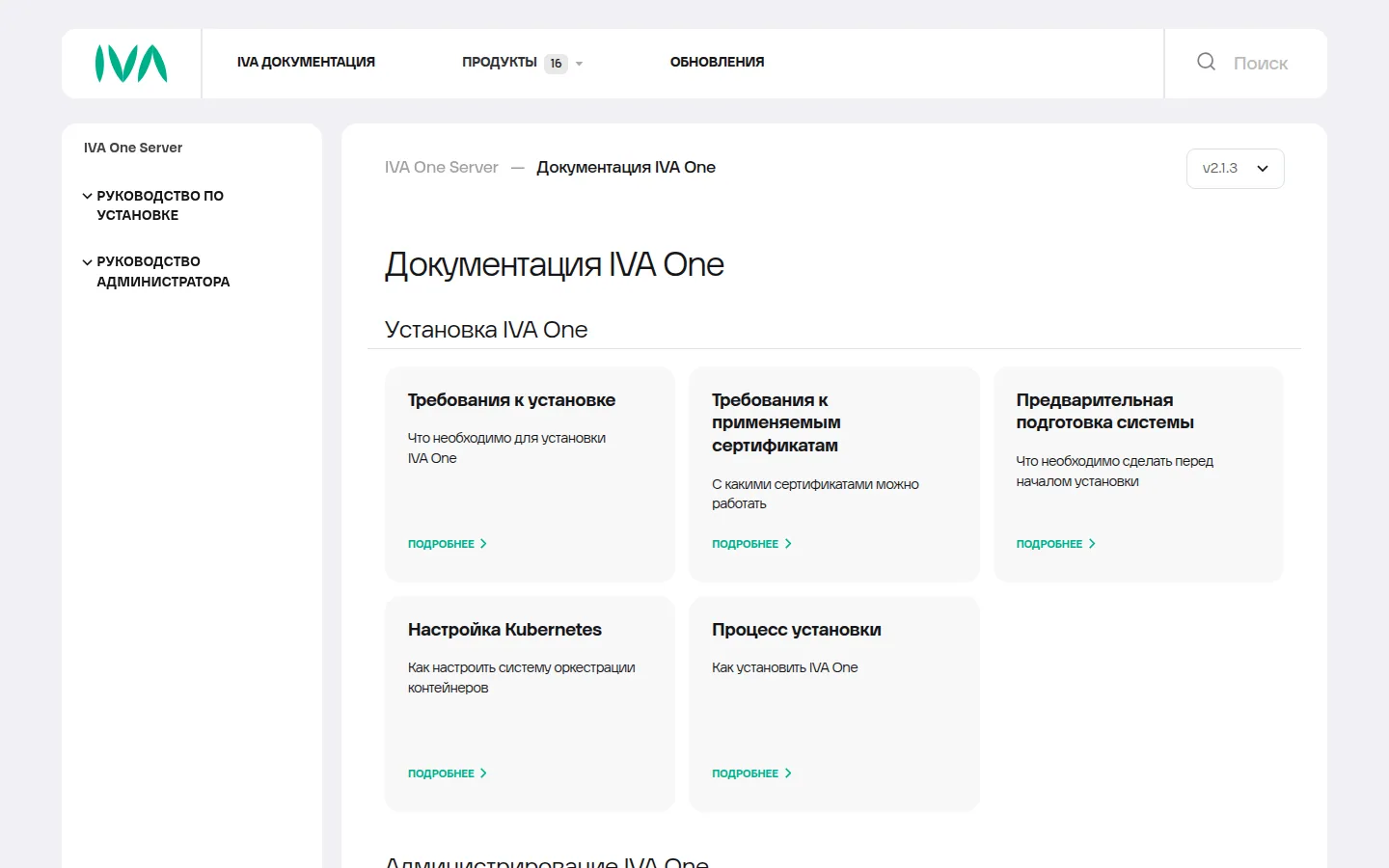
Task: Click the Установка IVA One section heading
Action: (x=486, y=330)
